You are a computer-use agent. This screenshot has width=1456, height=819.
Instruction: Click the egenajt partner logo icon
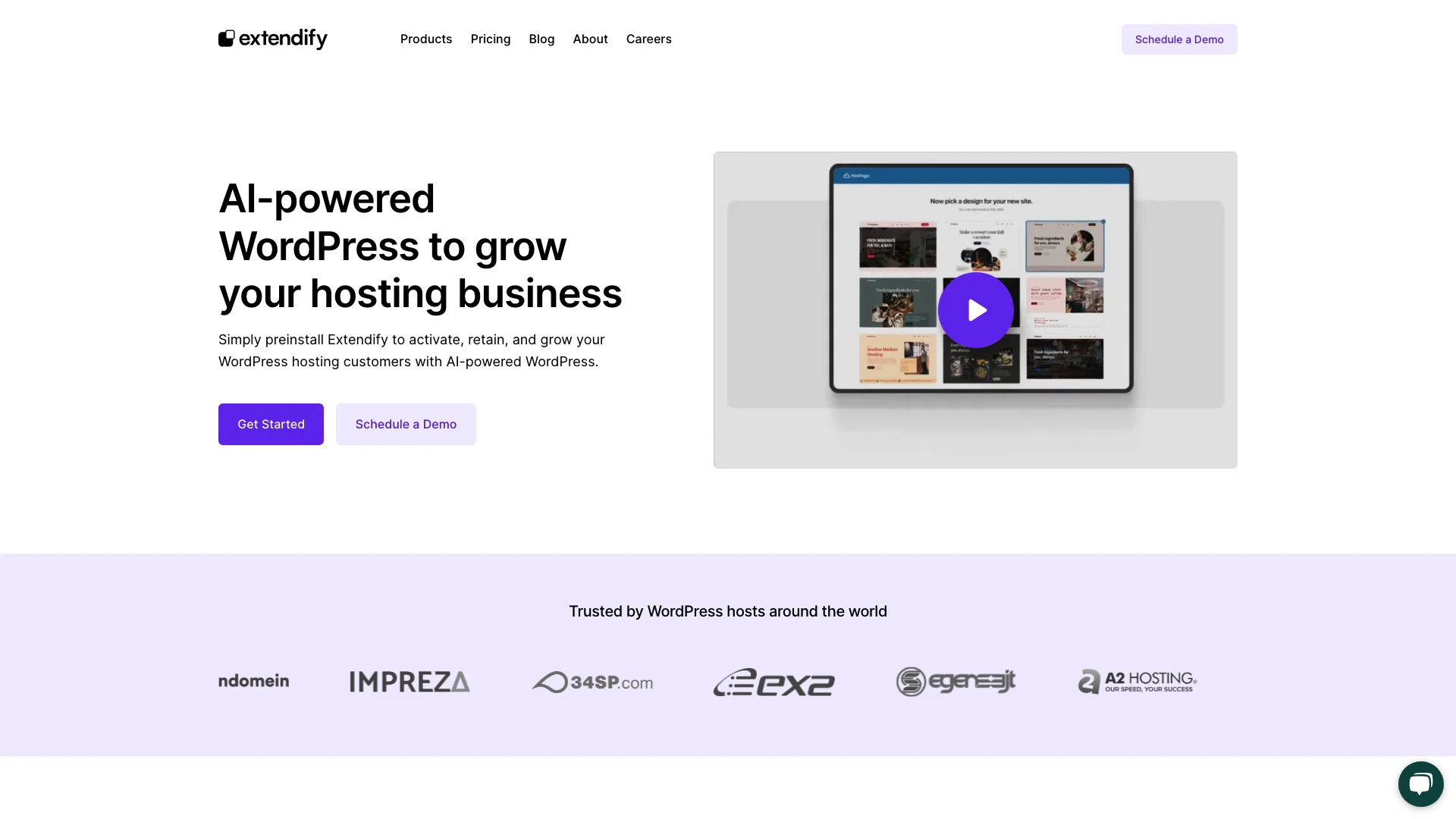955,682
